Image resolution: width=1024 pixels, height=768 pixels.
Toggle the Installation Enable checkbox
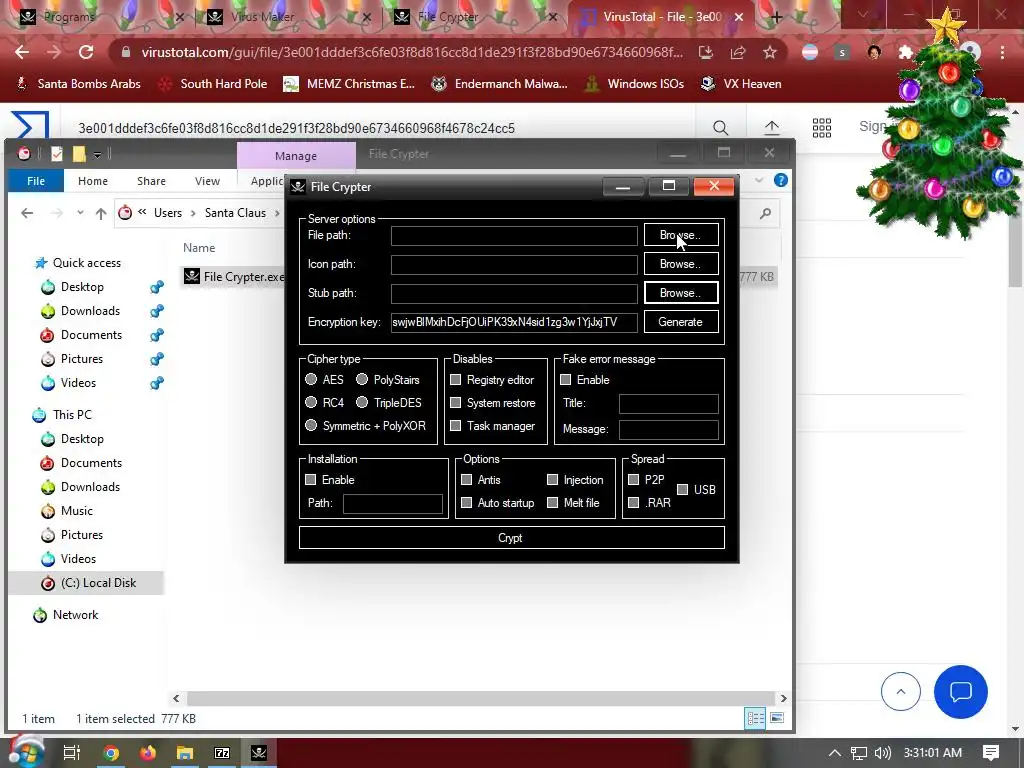click(x=311, y=479)
